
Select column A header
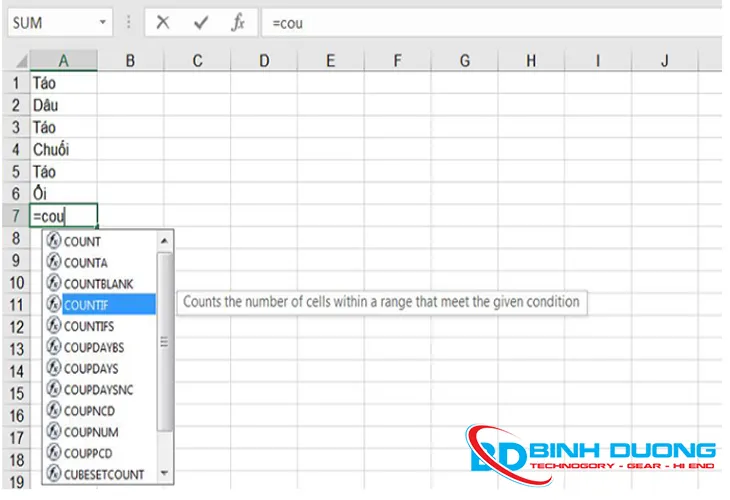coord(64,61)
